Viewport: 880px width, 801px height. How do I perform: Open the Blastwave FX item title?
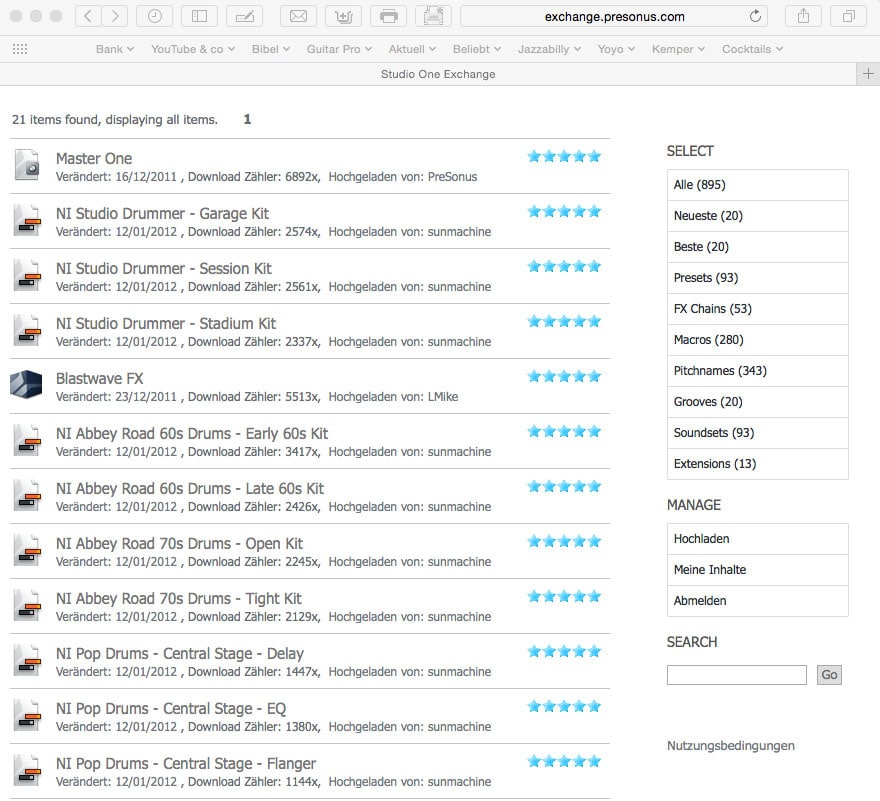pos(99,378)
